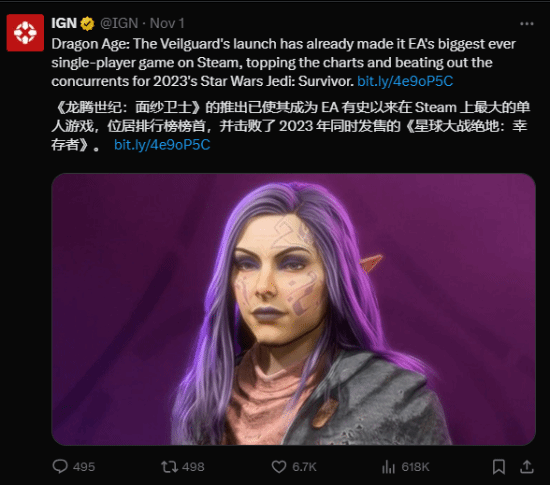550x485 pixels.
Task: Open the purple-haired elf character image
Action: (x=293, y=309)
